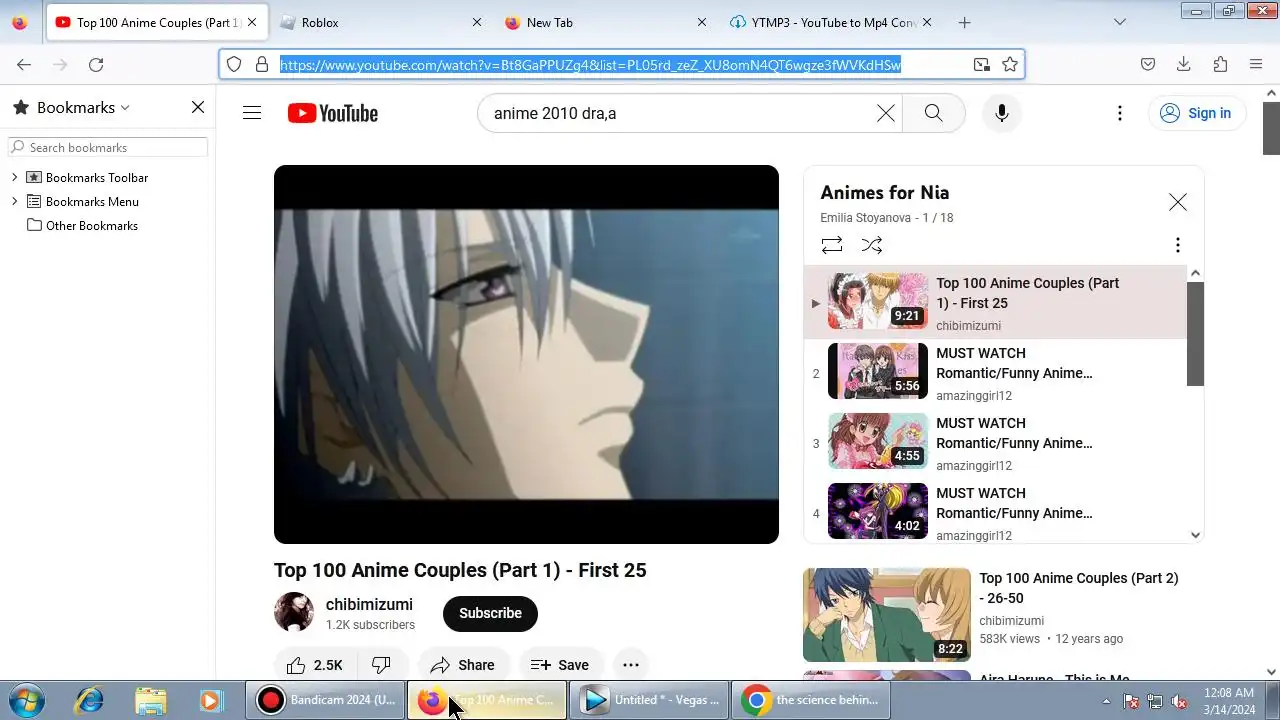Subscribe to chibimizumi channel
The image size is (1280, 720).
490,613
